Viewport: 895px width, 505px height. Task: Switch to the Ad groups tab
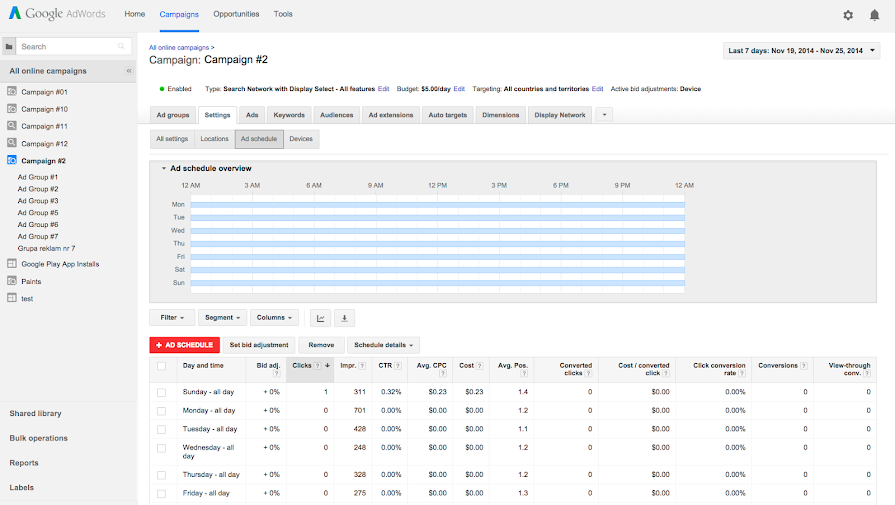click(173, 115)
